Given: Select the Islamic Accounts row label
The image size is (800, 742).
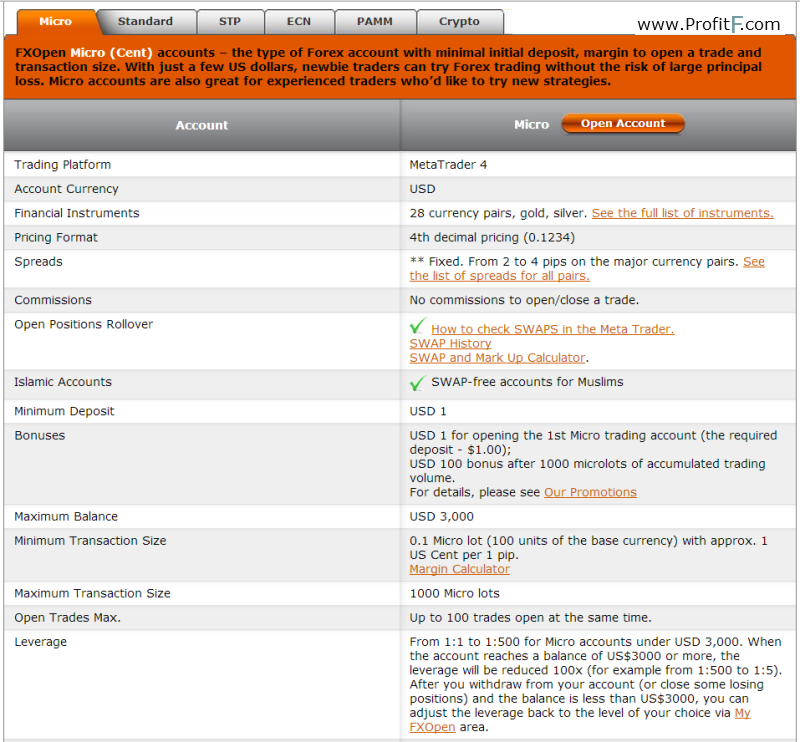Looking at the screenshot, I should tap(63, 382).
